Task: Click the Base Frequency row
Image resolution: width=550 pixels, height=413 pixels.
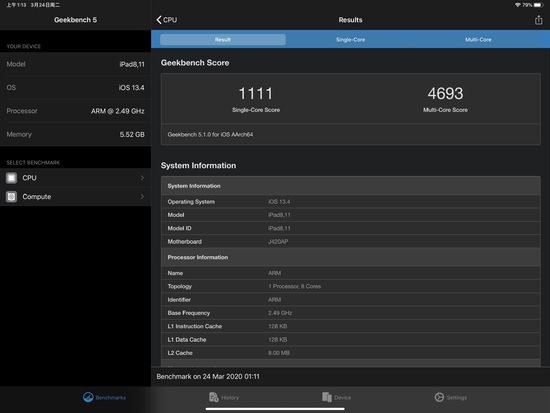Action: [350, 313]
